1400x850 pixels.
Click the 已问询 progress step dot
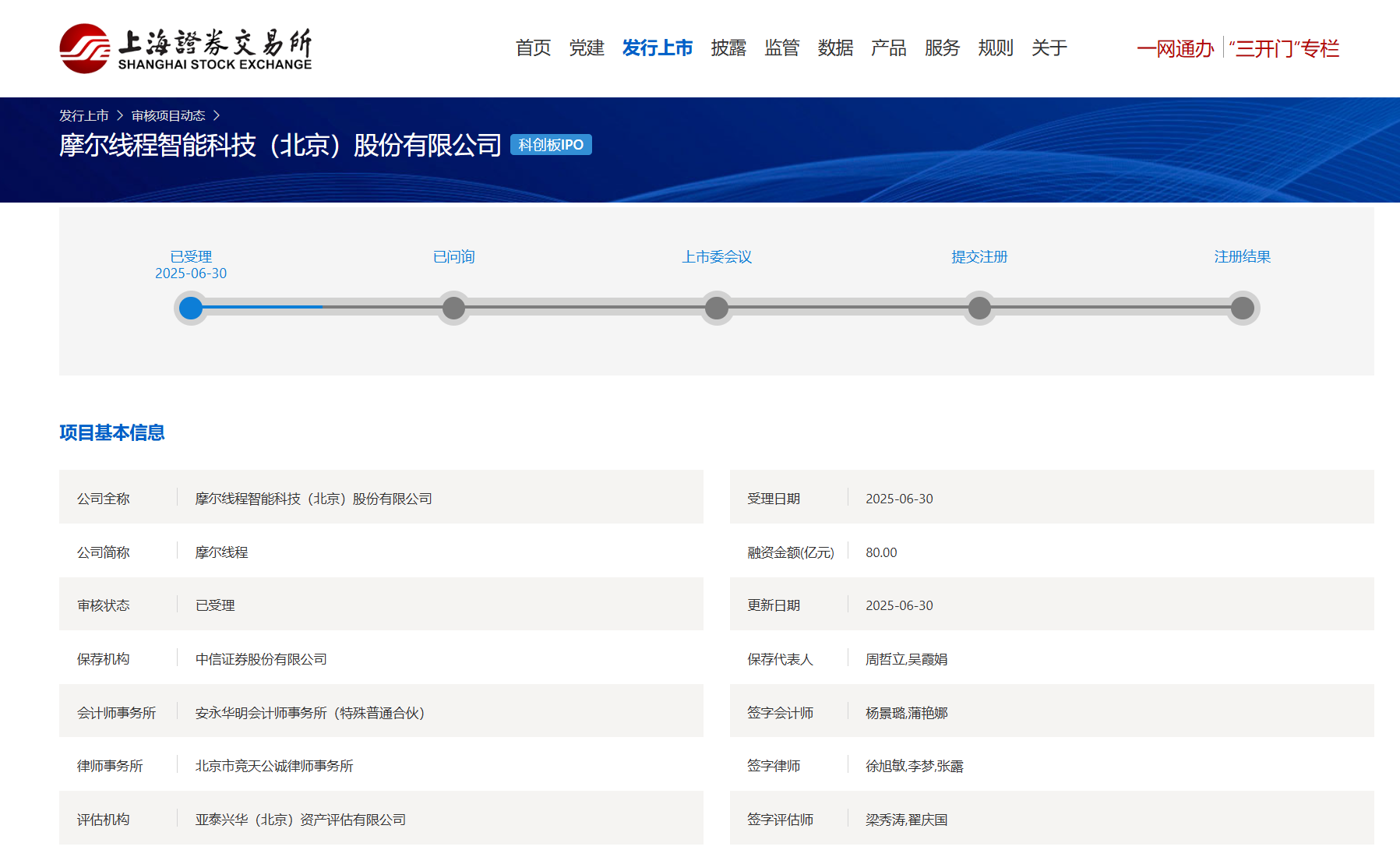point(453,309)
